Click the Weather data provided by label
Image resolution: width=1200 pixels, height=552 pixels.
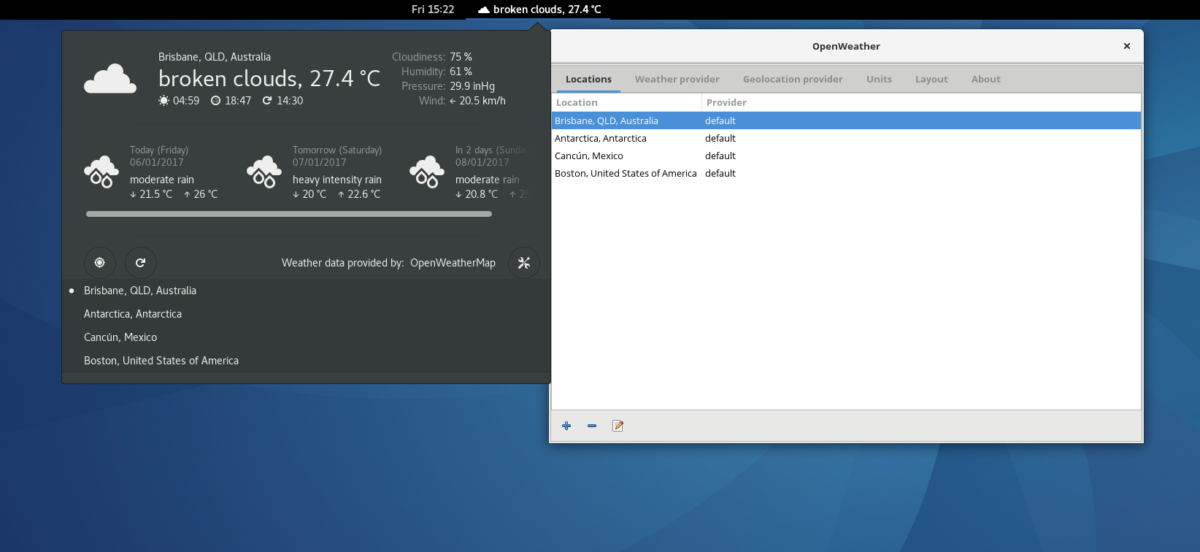[x=343, y=263]
